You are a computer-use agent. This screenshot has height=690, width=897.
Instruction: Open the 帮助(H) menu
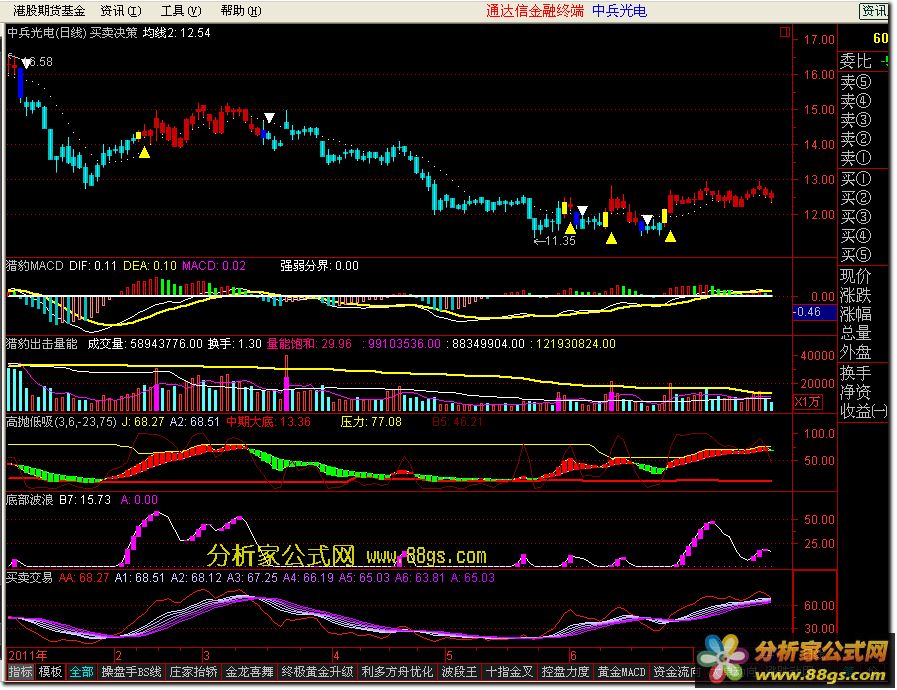(241, 10)
